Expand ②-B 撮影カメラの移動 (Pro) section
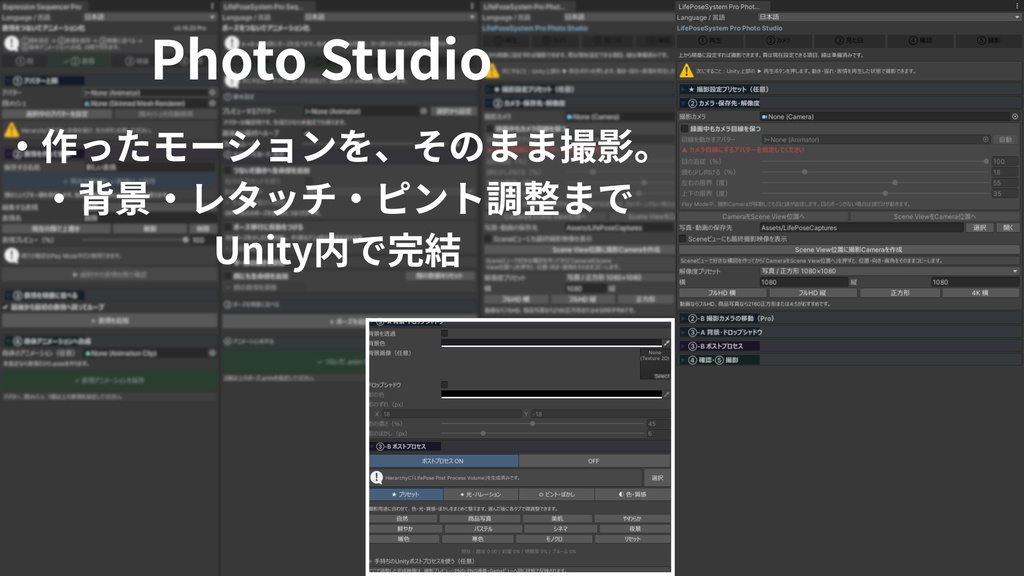 [849, 318]
